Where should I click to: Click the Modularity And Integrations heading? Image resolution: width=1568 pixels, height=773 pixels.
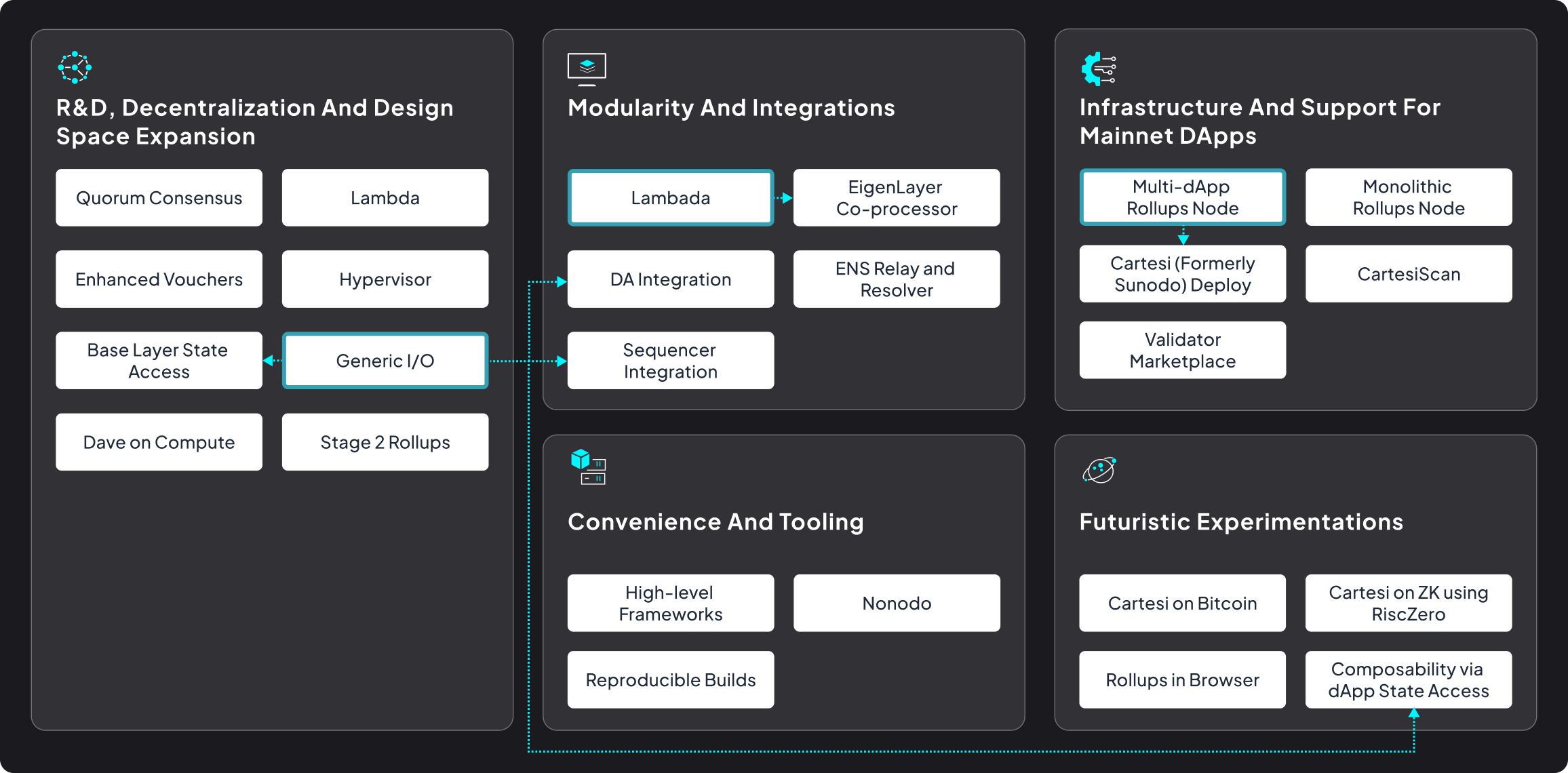point(731,108)
